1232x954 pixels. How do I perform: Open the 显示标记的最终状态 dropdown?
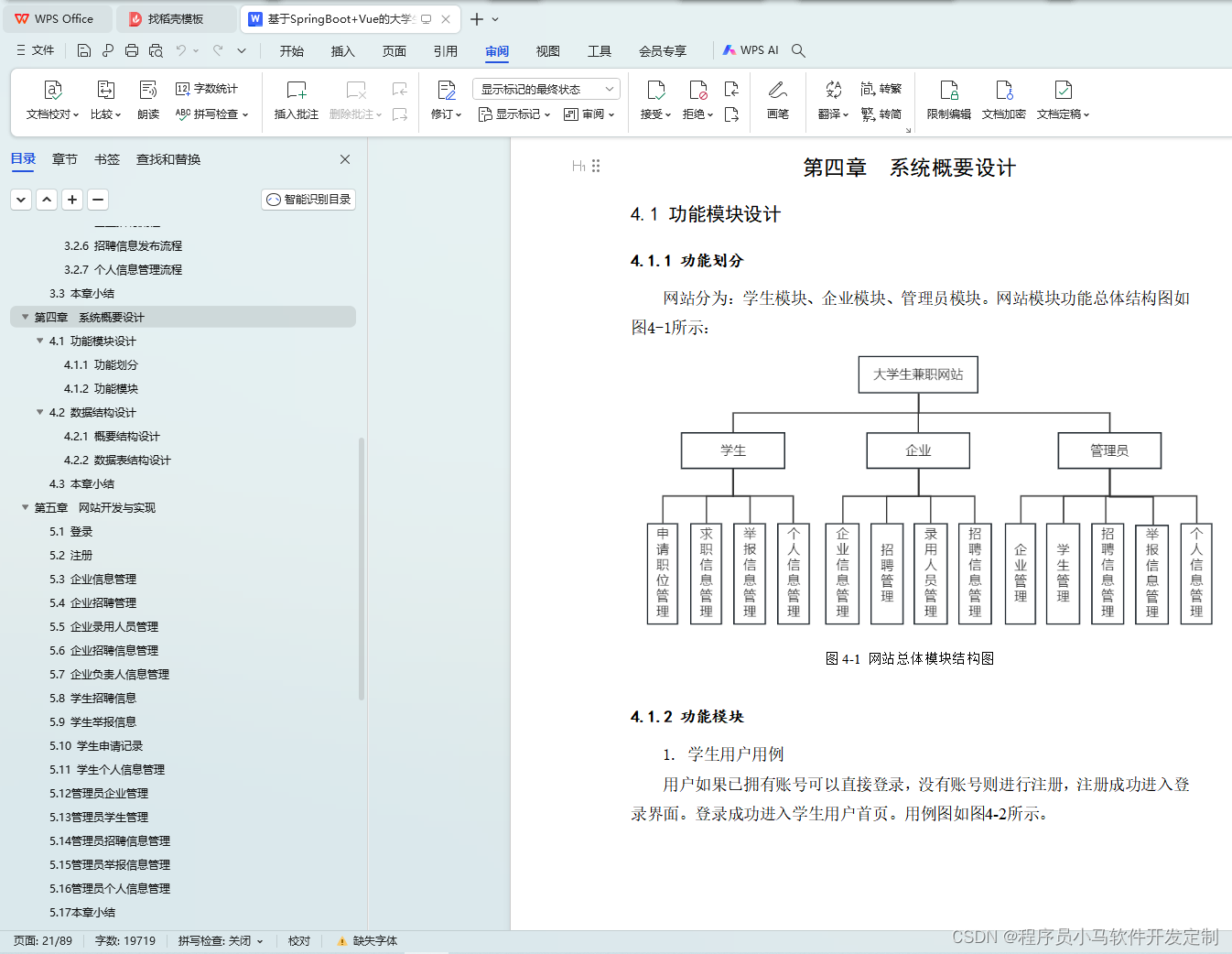tap(546, 88)
